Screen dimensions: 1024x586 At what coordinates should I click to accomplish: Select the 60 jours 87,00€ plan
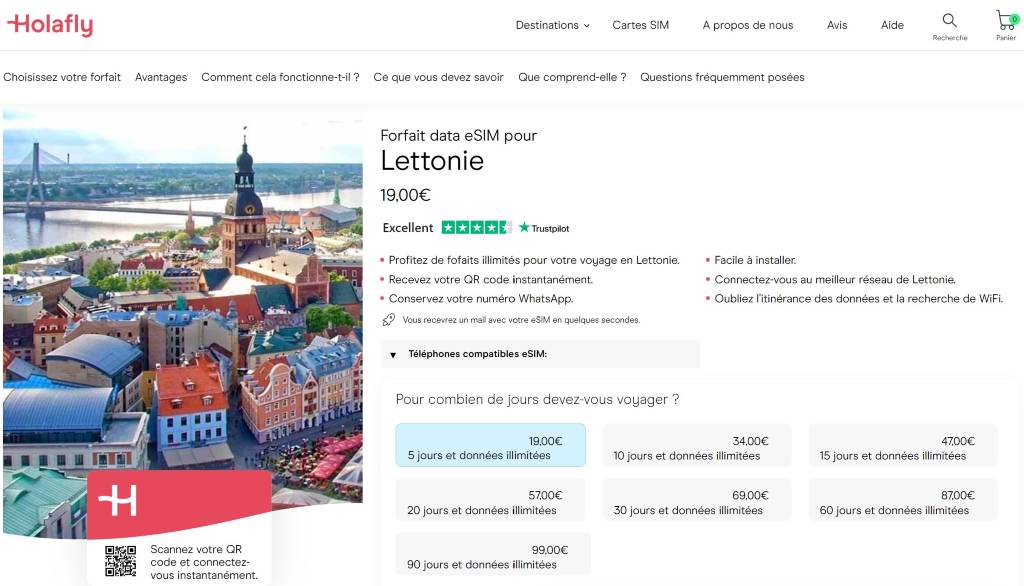903,500
